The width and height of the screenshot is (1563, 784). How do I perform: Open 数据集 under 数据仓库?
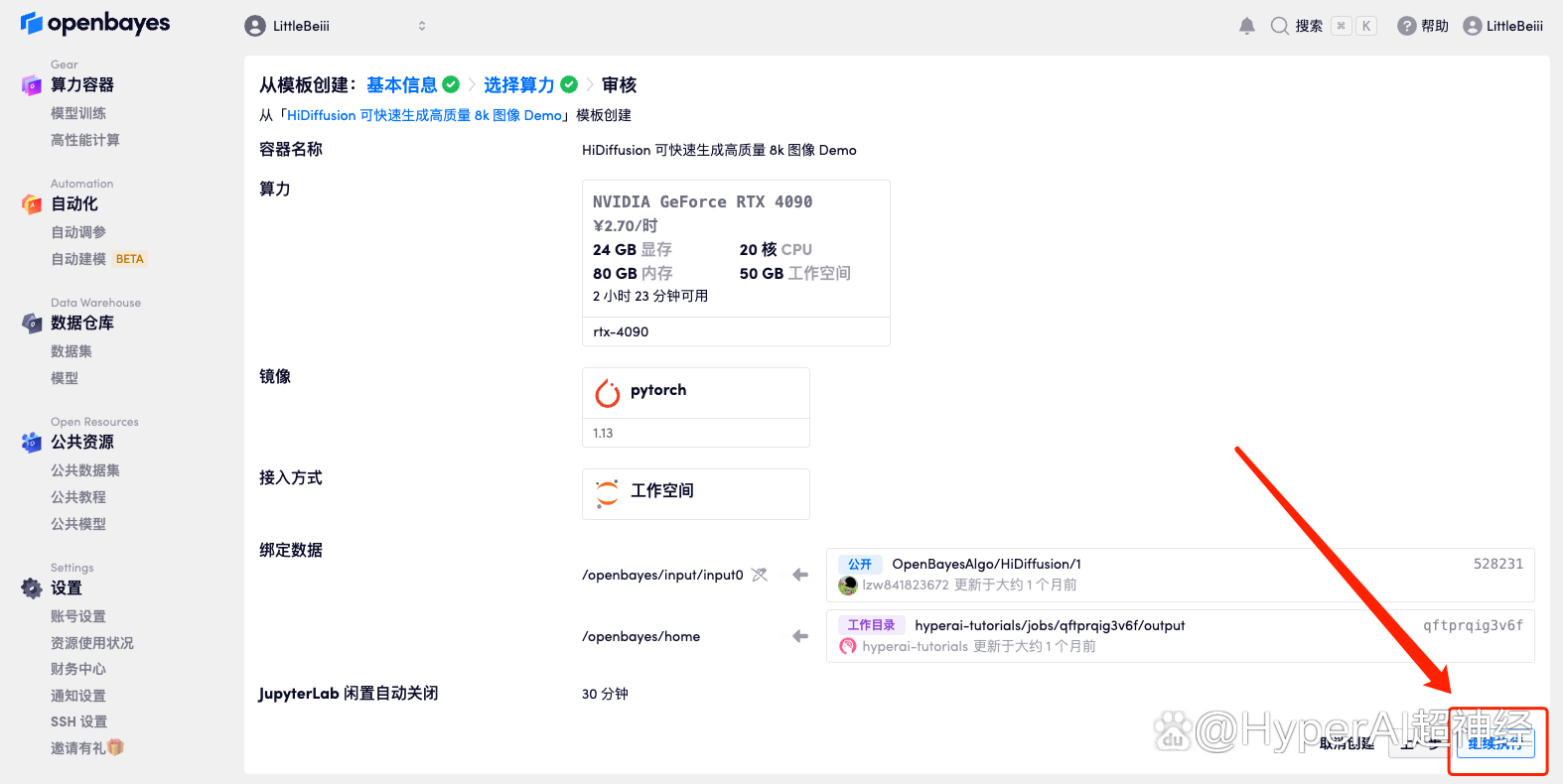[x=71, y=351]
